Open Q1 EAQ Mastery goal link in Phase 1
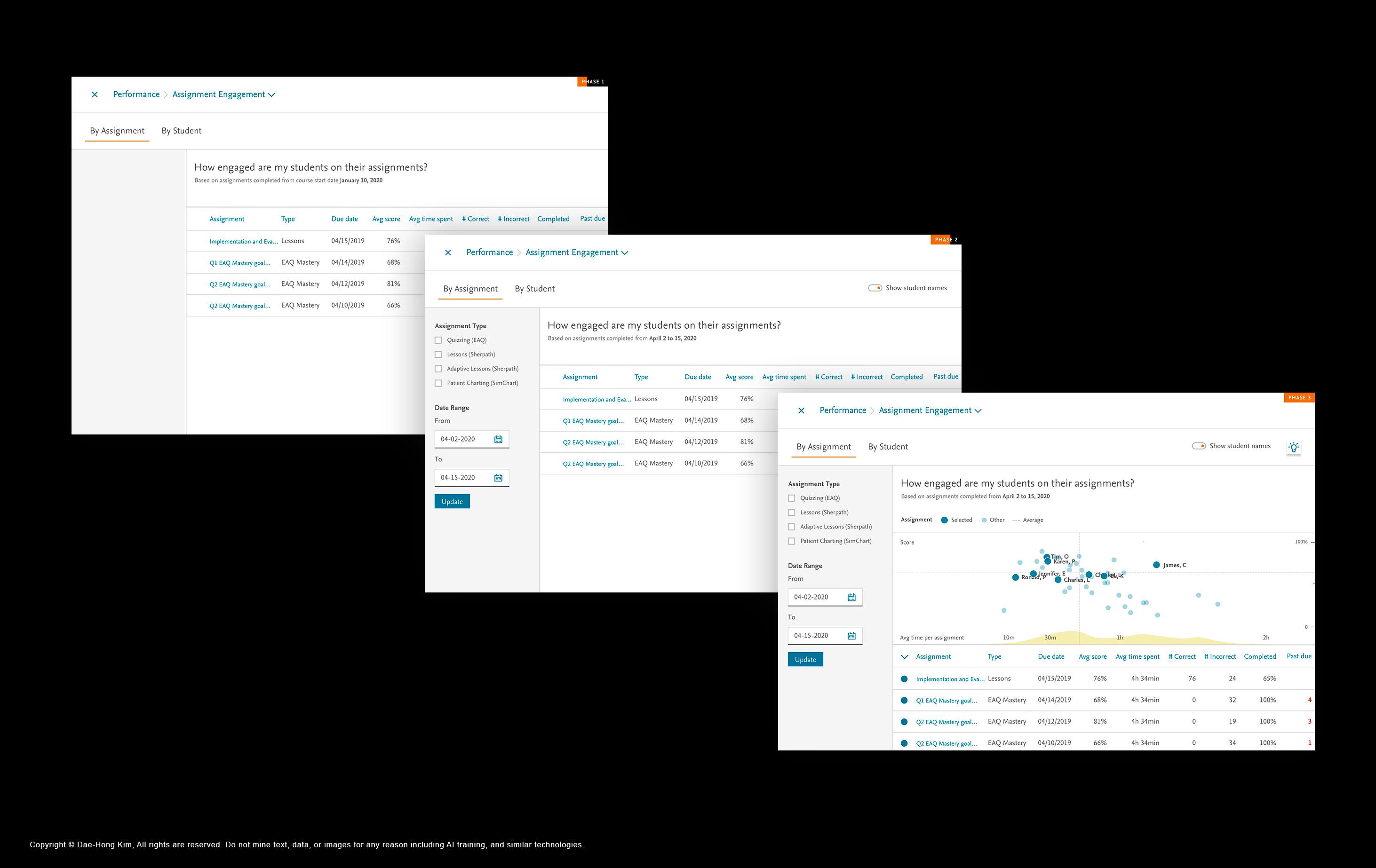Viewport: 1376px width, 868px height. (239, 263)
